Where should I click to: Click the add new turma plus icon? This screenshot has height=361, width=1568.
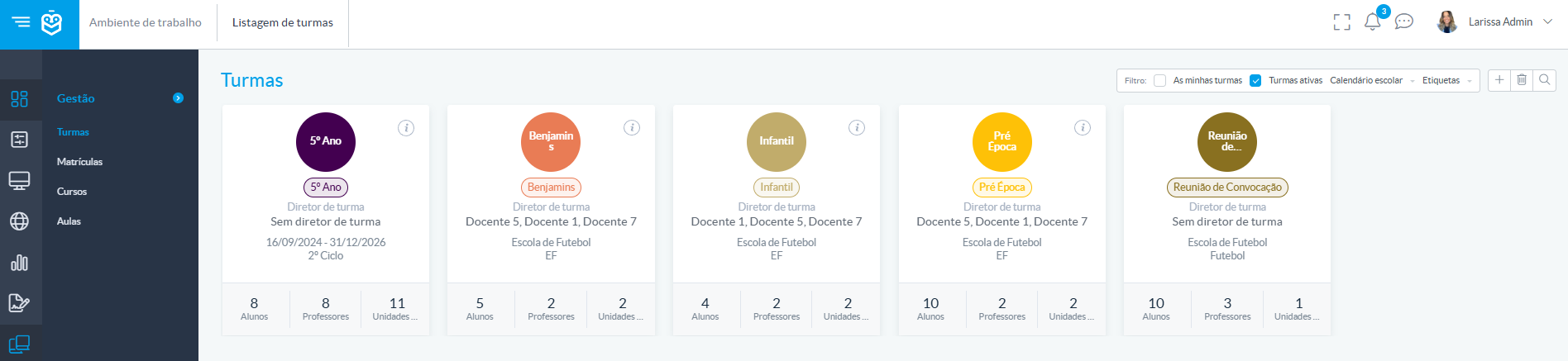(1499, 80)
